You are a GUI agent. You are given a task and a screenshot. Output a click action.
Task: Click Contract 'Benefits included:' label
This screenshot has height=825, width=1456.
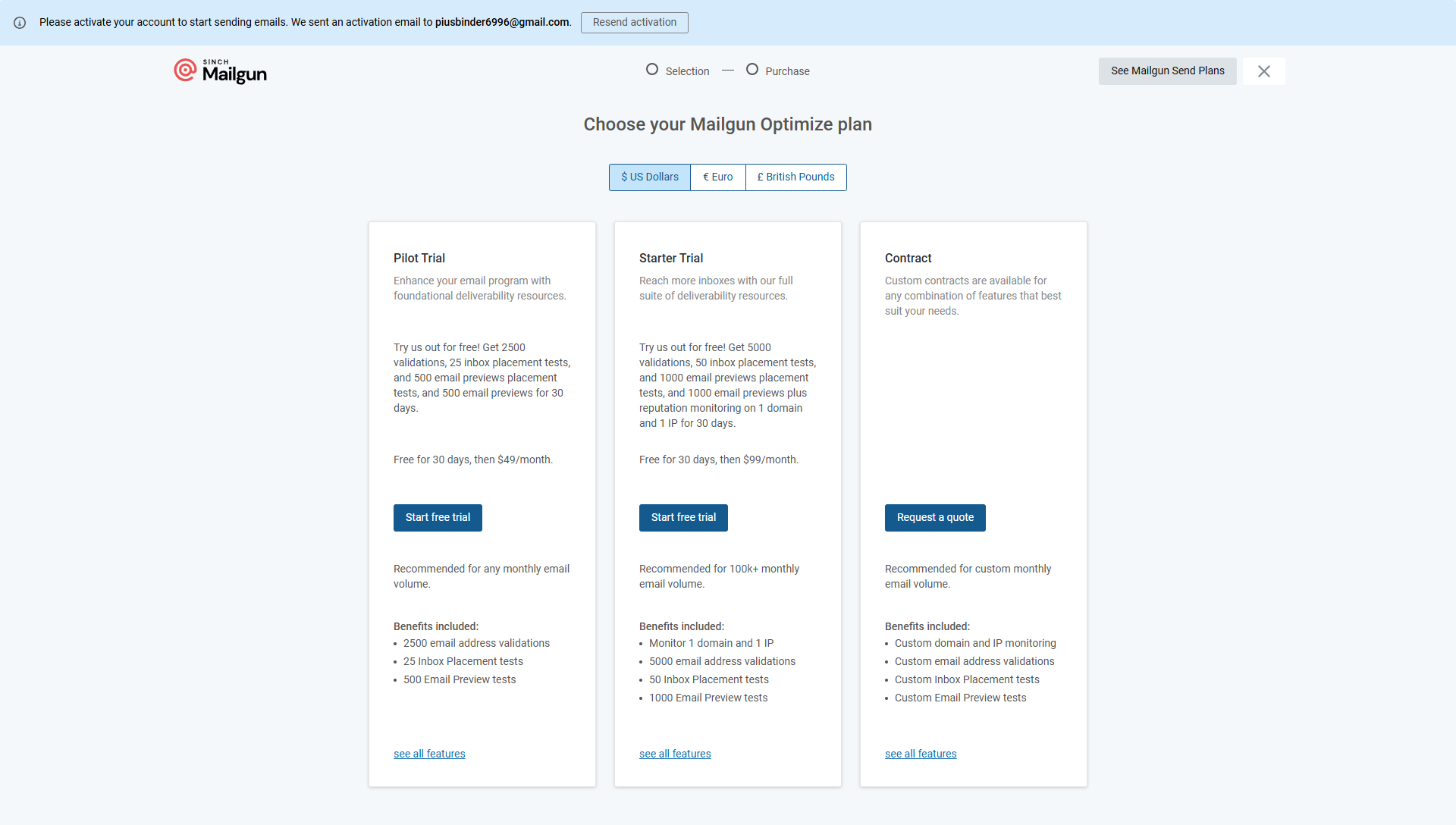point(927,627)
